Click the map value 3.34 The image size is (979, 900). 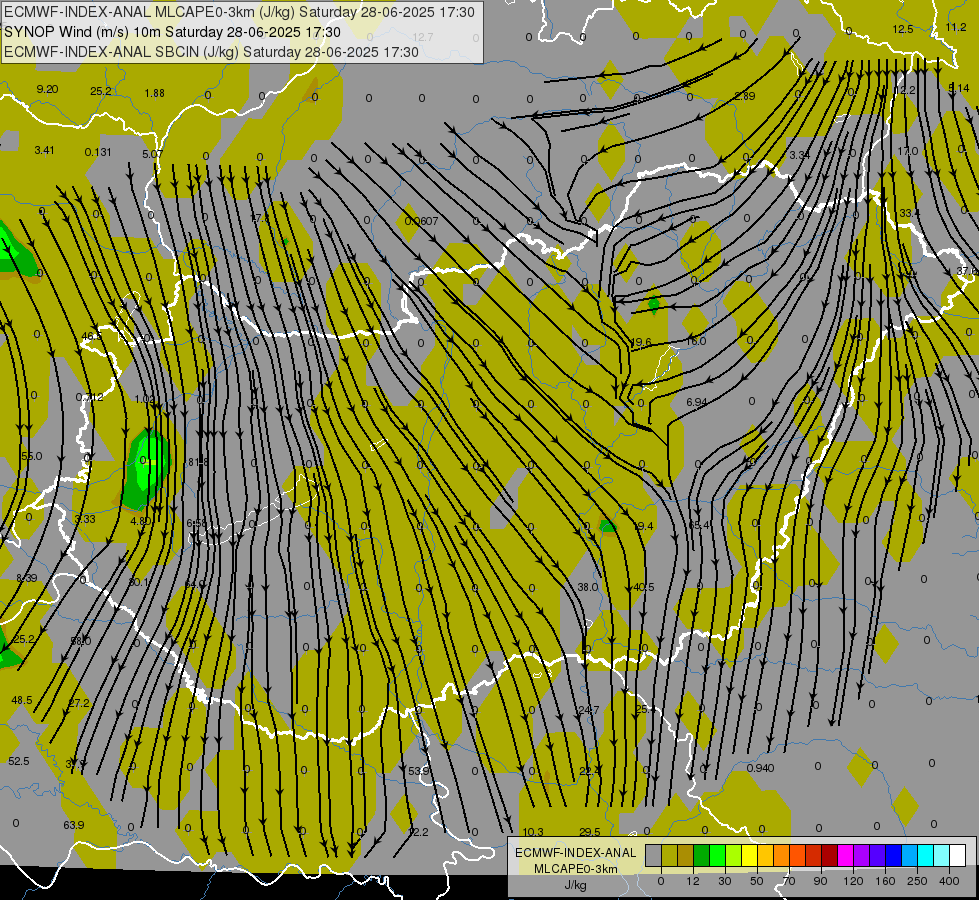coord(800,155)
